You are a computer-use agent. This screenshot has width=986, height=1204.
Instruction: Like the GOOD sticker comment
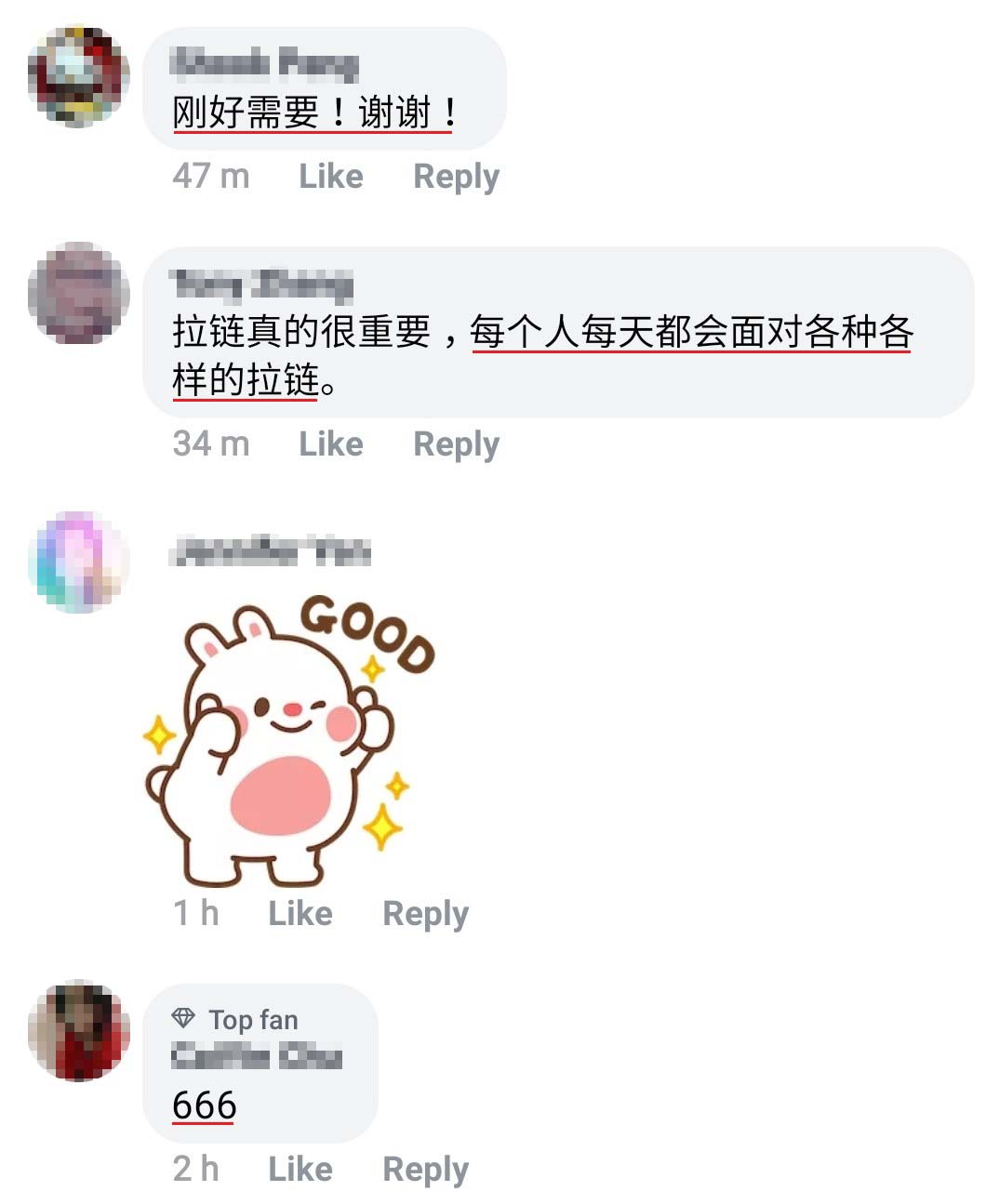point(300,913)
